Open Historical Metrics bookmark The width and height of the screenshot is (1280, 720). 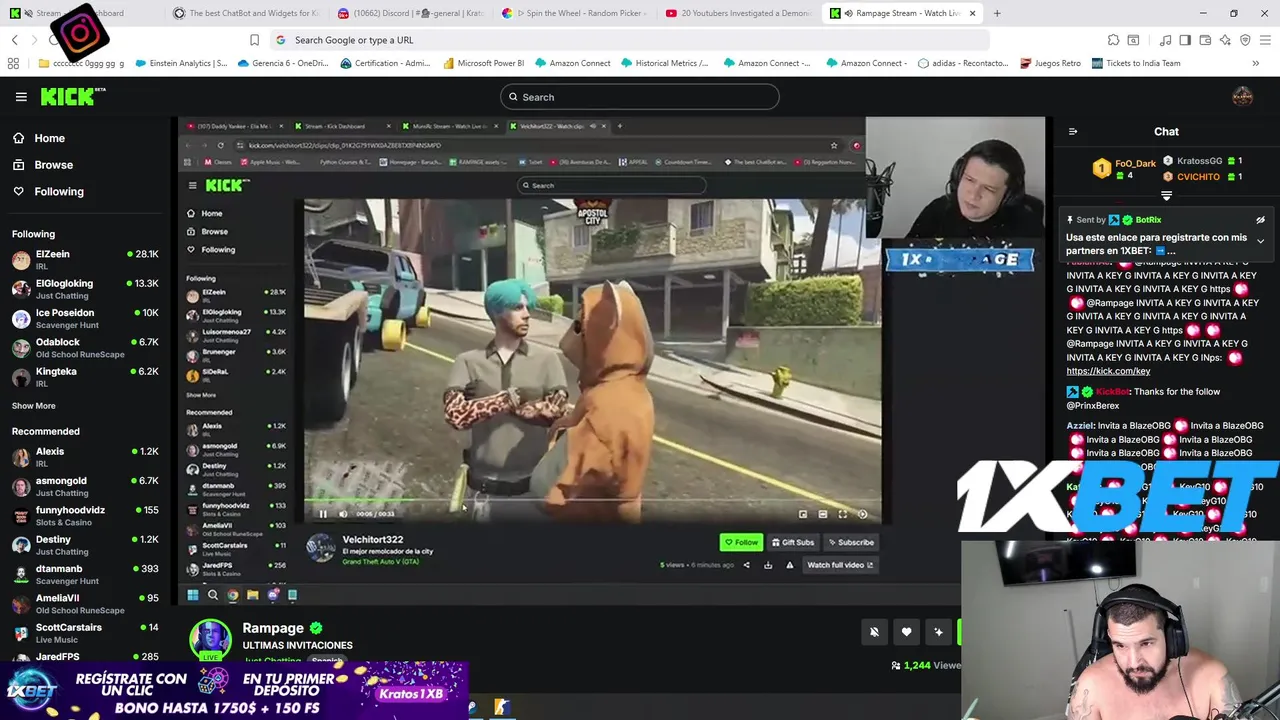coord(664,63)
